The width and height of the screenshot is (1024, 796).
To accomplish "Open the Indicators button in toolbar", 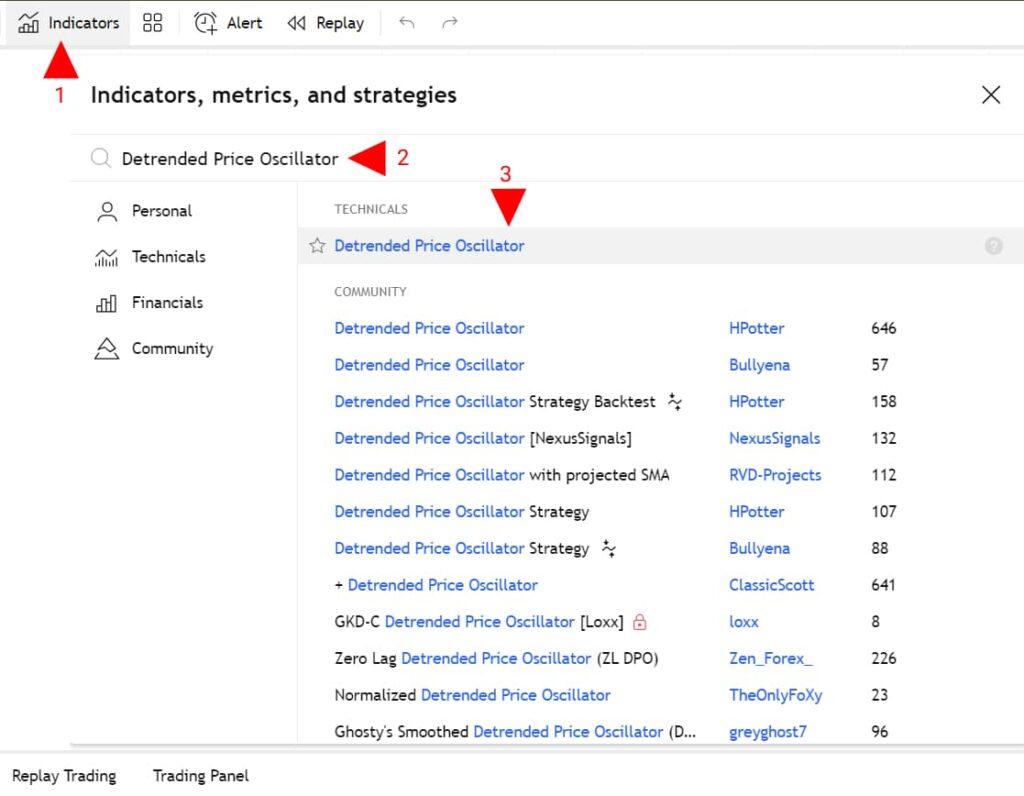I will [x=69, y=22].
